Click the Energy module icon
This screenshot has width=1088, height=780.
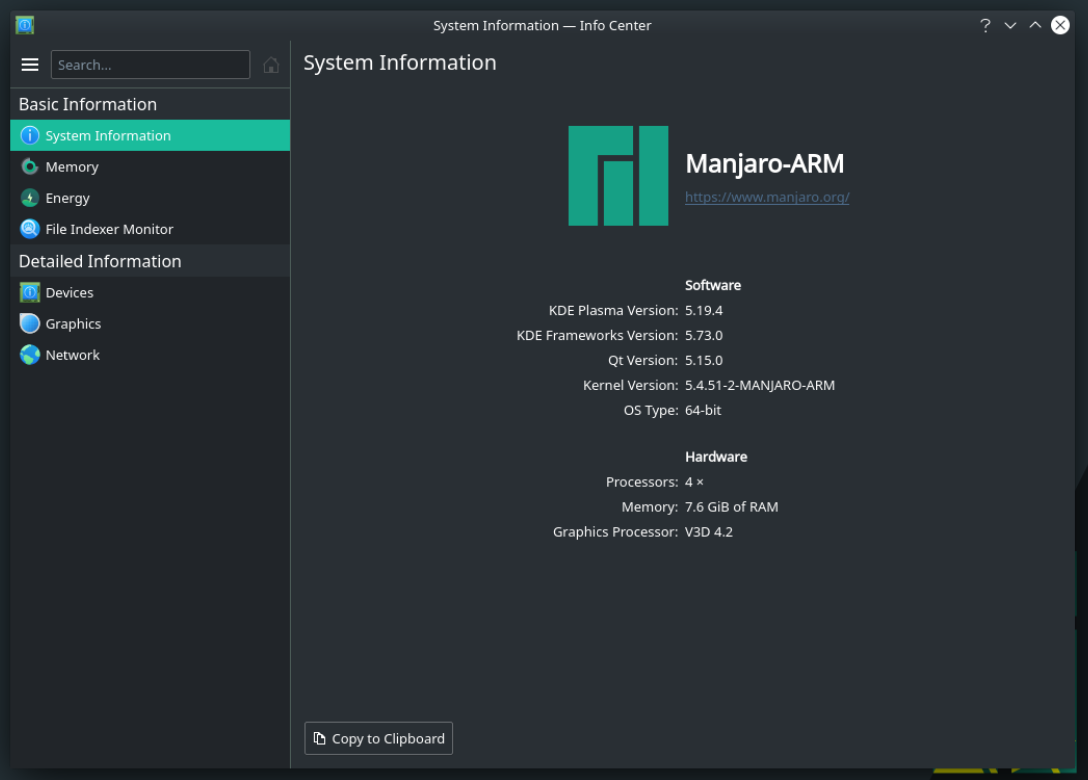click(x=30, y=198)
